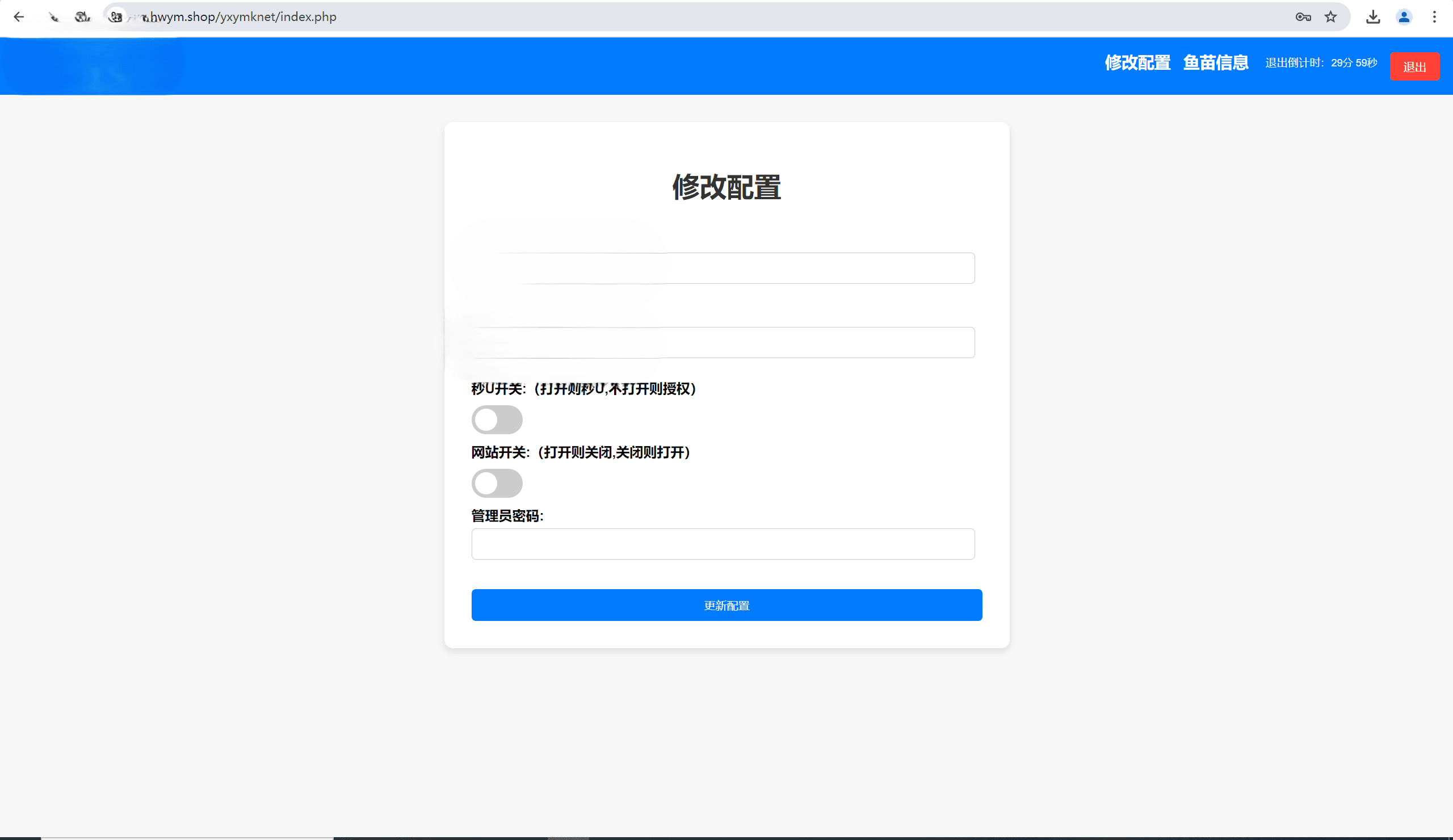This screenshot has height=840, width=1453.
Task: Open saved password key icon
Action: click(x=1303, y=16)
